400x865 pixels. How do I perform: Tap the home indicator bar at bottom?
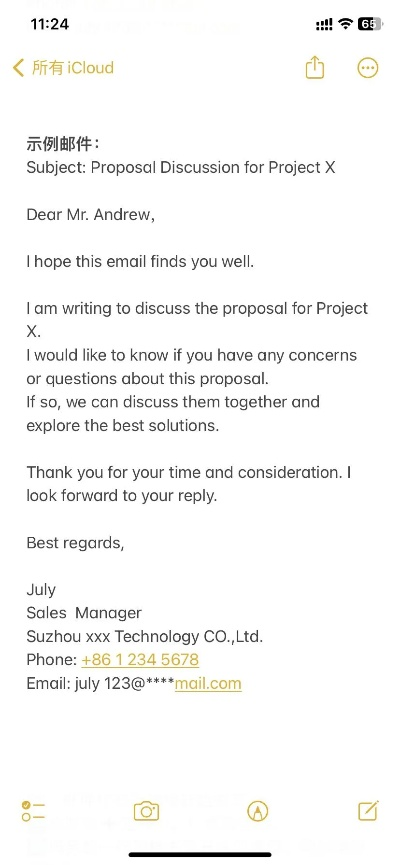pos(200,855)
